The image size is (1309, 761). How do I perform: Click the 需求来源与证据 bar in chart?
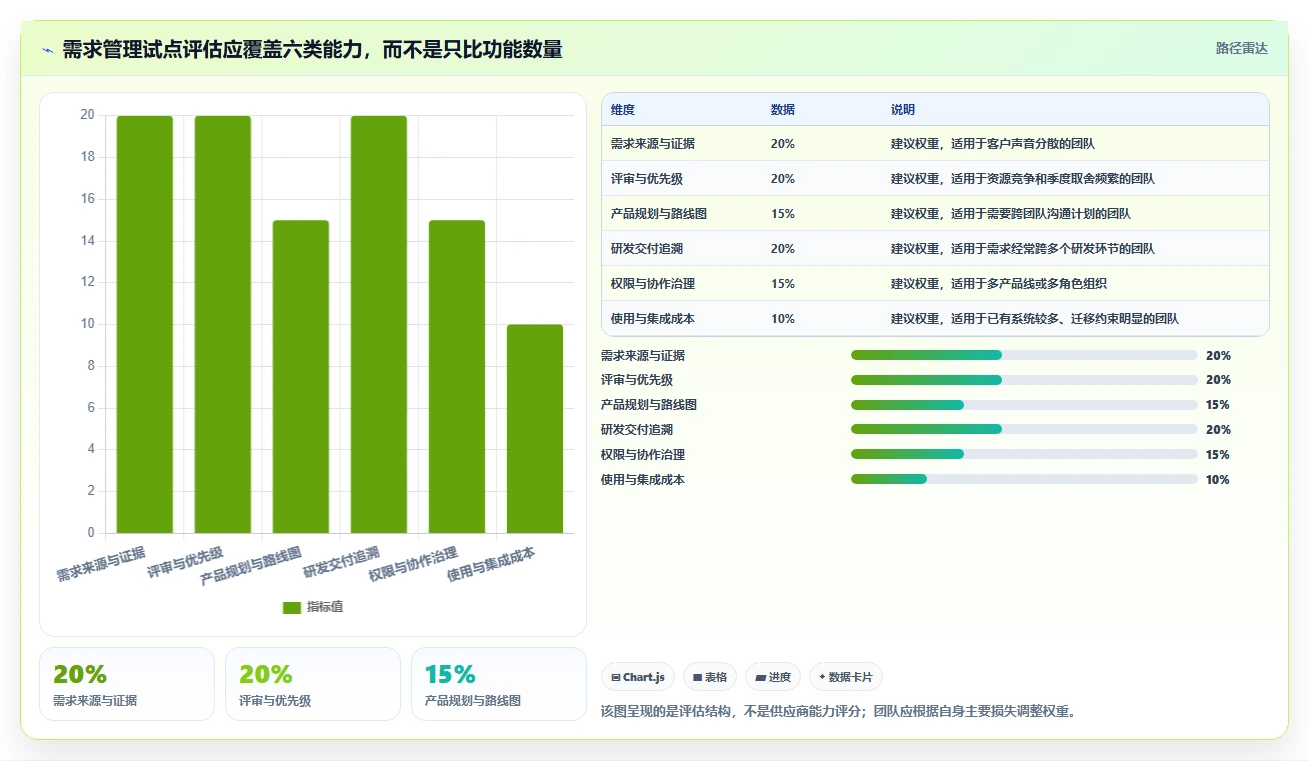pyautogui.click(x=145, y=324)
